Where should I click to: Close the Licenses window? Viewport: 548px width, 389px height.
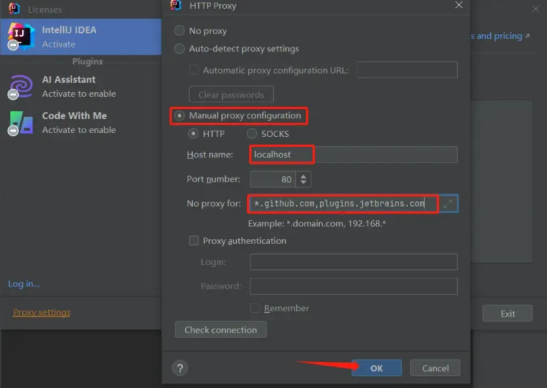535,9
